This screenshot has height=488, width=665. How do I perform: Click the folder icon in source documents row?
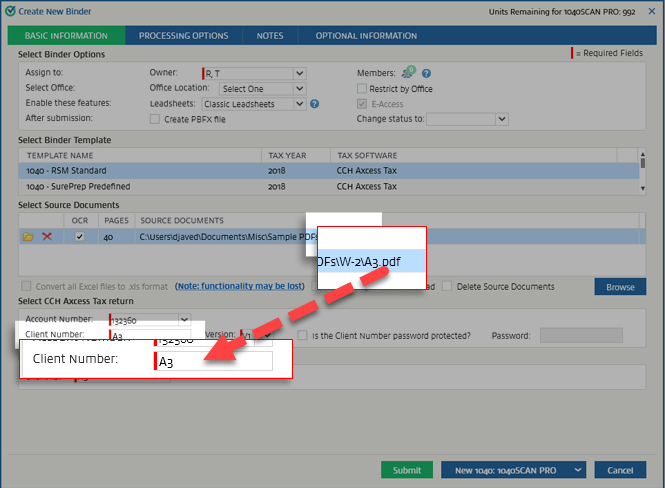coord(29,236)
